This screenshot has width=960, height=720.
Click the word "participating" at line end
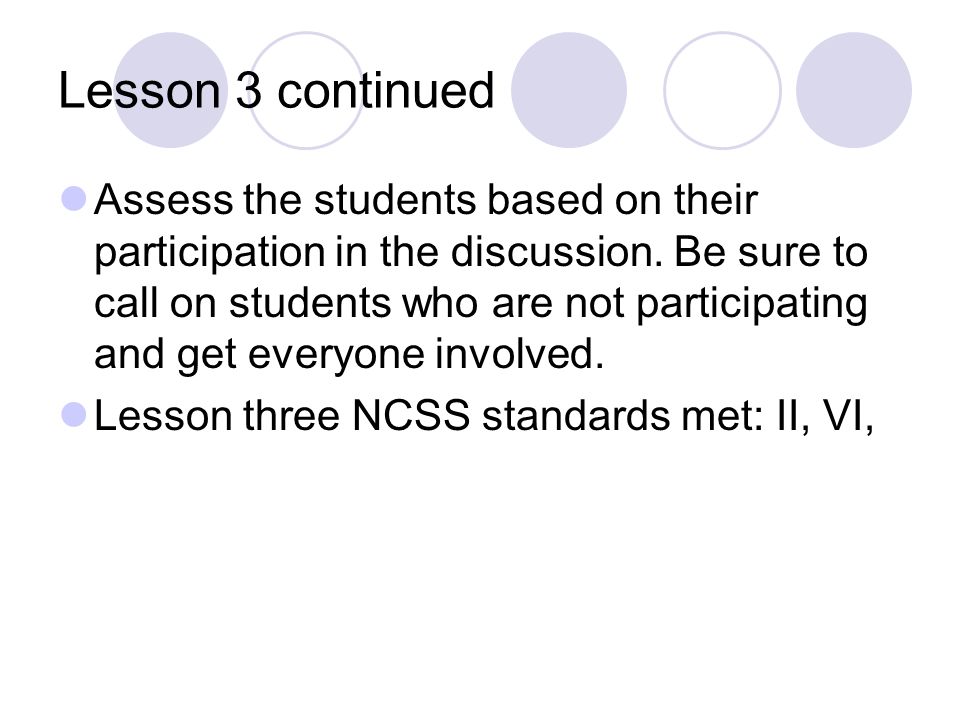(x=752, y=305)
